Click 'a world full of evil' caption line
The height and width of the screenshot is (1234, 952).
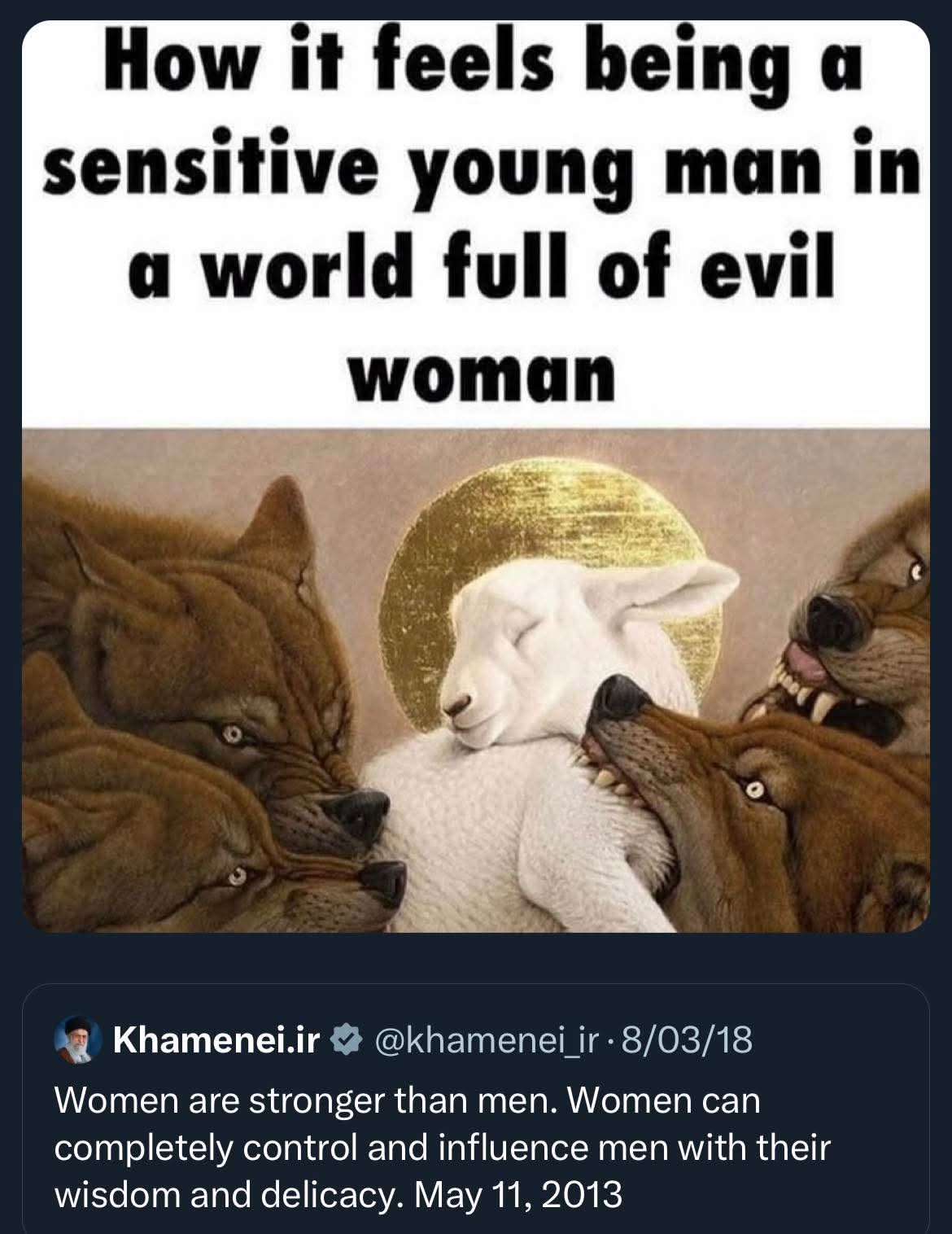click(481, 272)
